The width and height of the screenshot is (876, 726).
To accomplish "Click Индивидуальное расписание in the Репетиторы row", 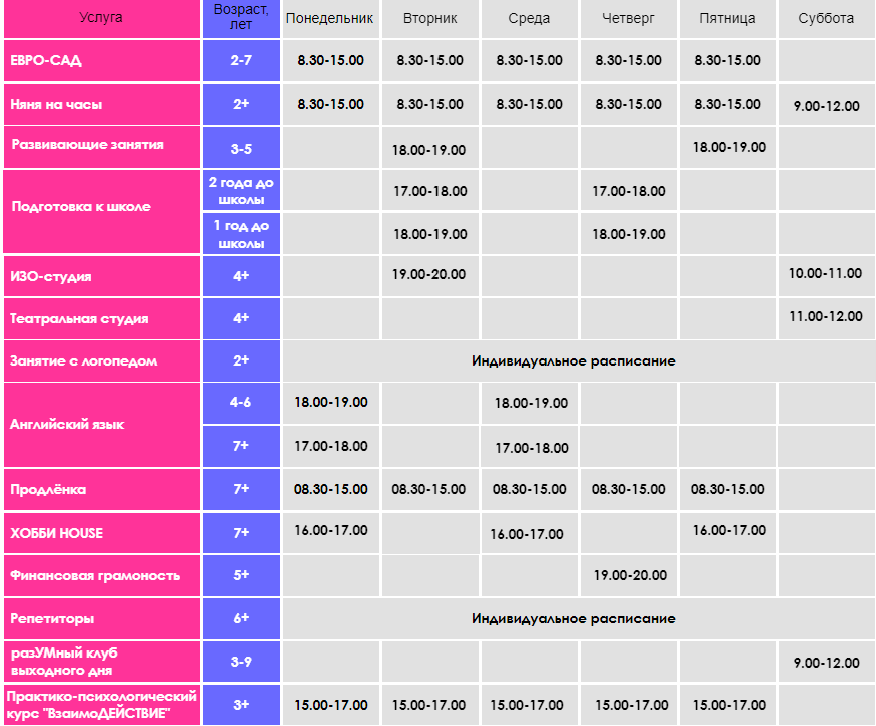I will 574,618.
